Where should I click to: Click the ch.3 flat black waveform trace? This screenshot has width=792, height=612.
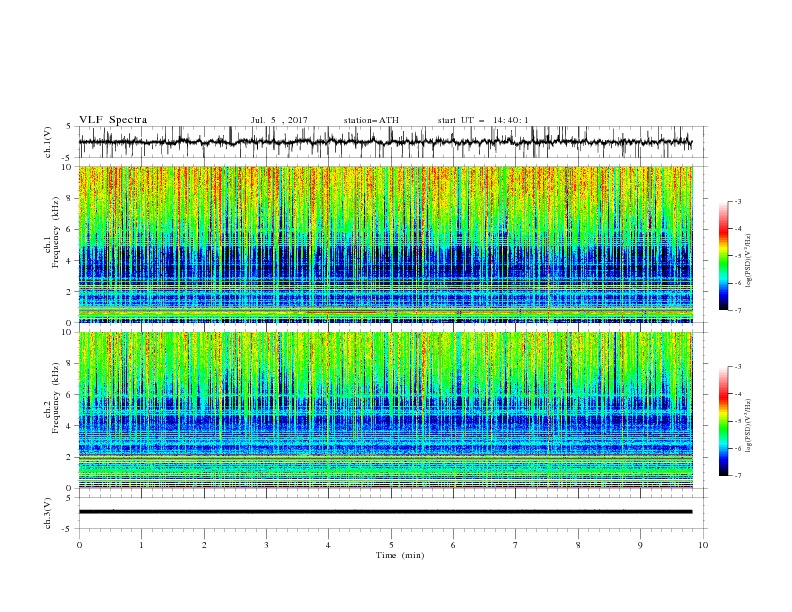point(385,512)
